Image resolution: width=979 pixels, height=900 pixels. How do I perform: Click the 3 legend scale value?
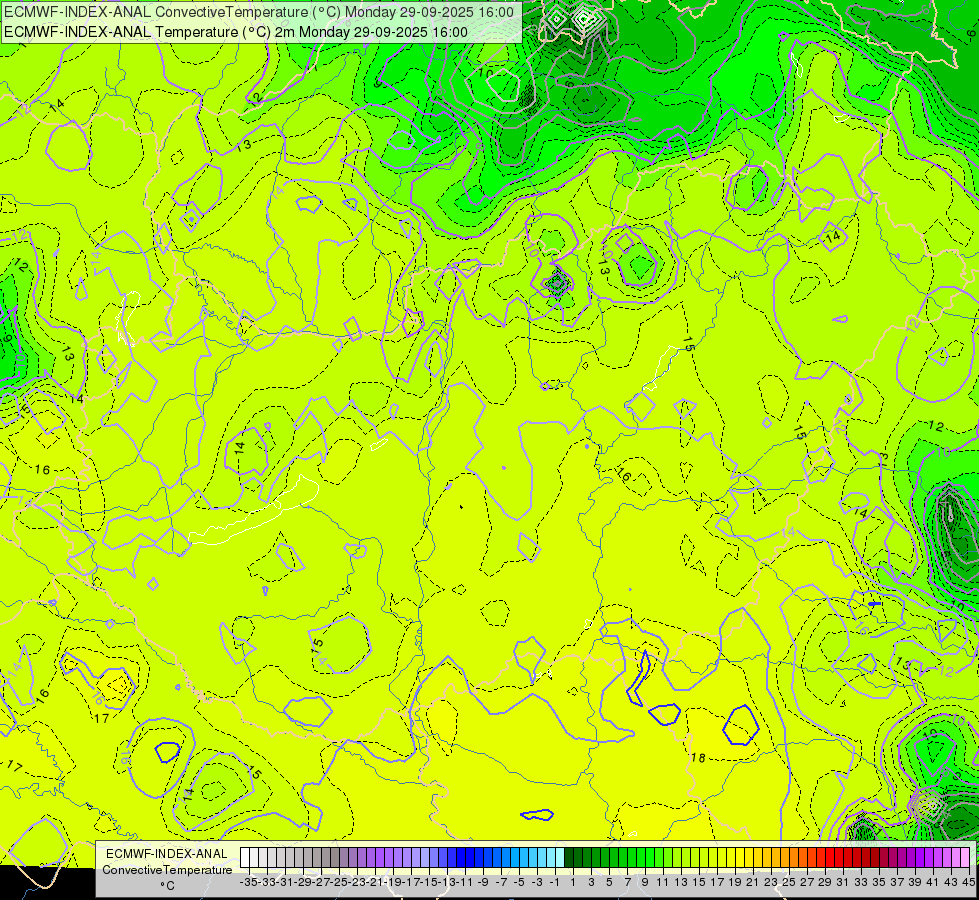(591, 883)
